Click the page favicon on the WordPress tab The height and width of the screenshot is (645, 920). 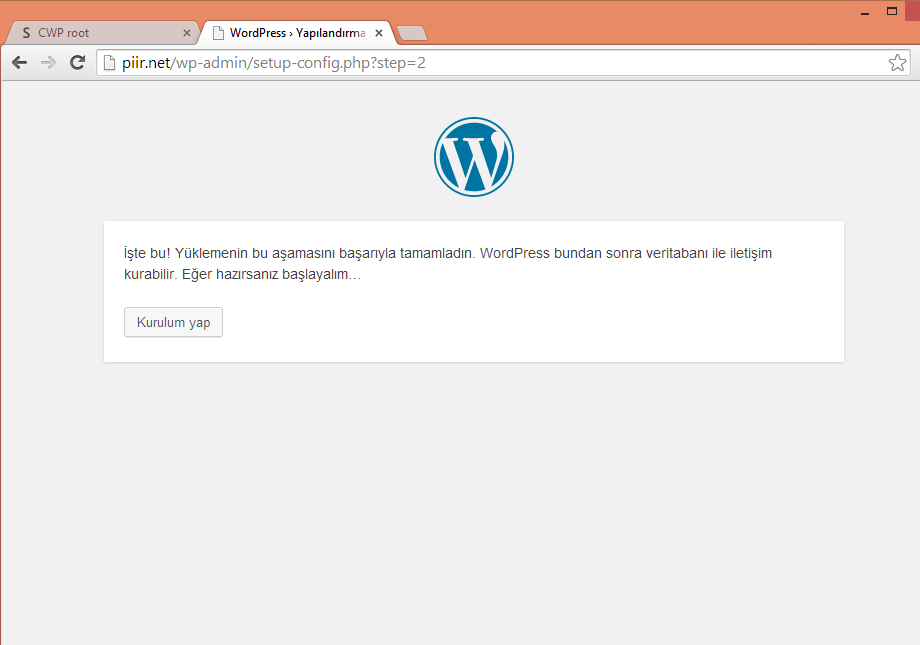pyautogui.click(x=218, y=33)
